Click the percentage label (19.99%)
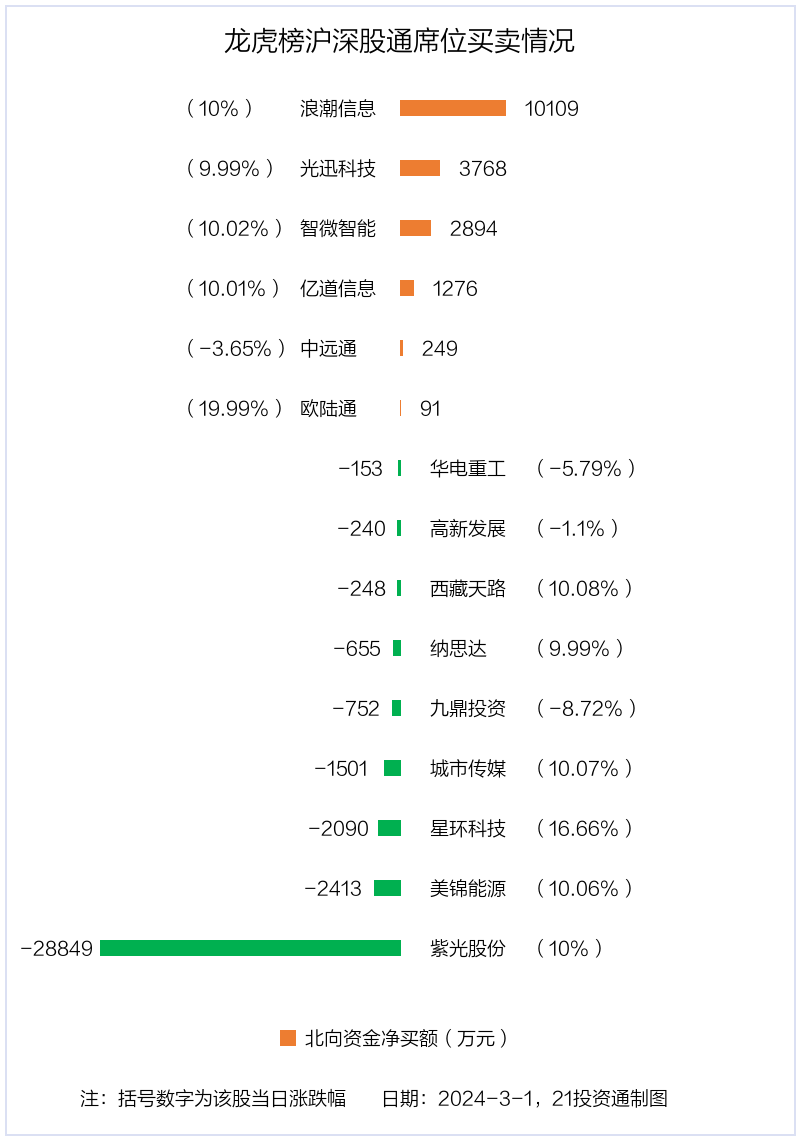 point(234,409)
